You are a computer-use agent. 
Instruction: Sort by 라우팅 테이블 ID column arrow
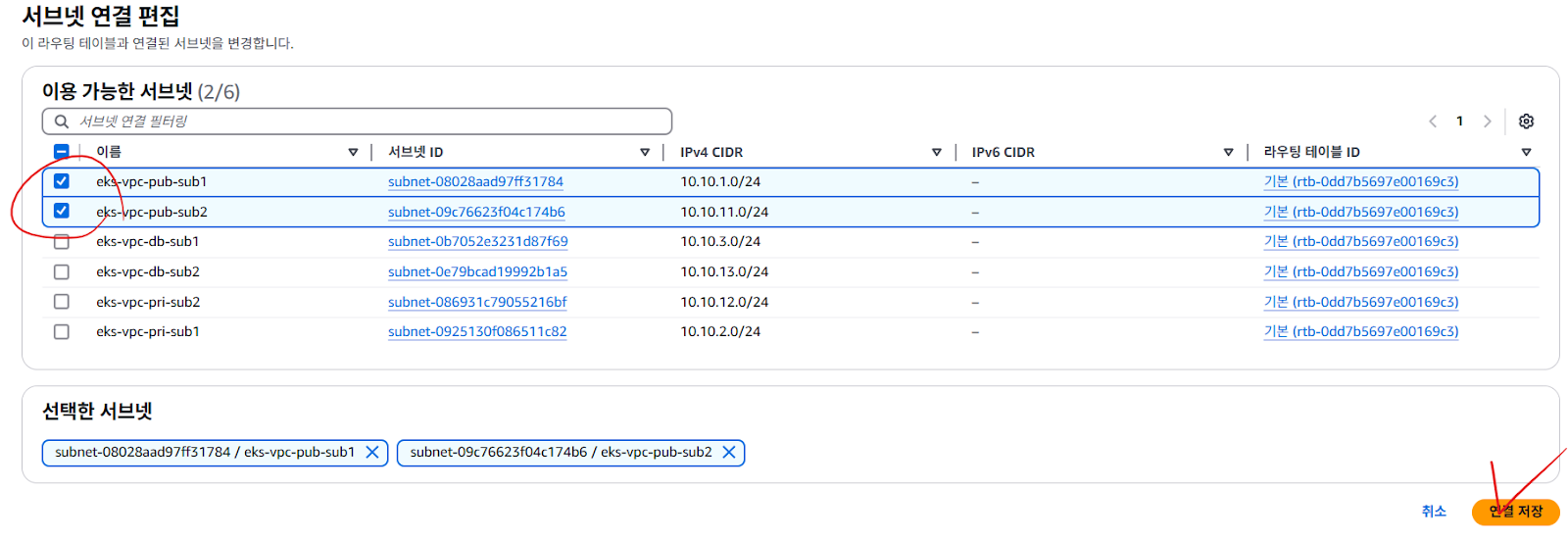1526,152
